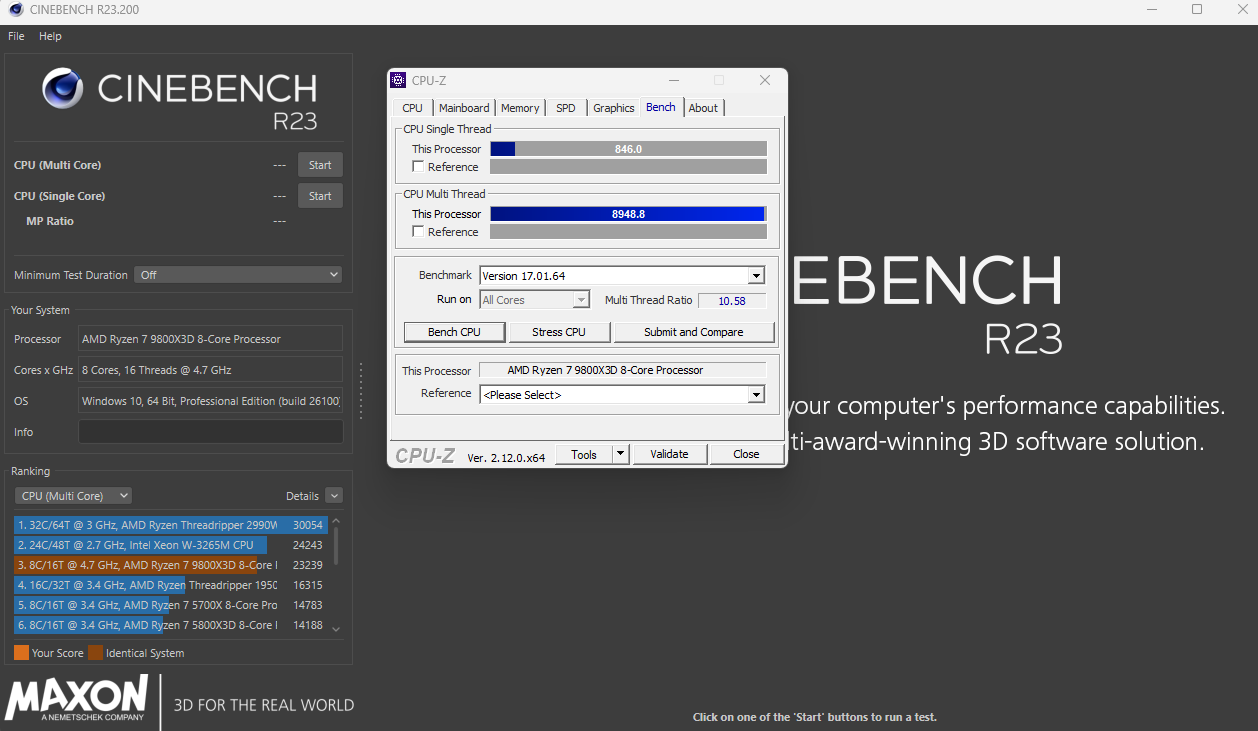Click the multi thread score bar 8948.8
Screen dimensions: 1258x731
point(628,214)
